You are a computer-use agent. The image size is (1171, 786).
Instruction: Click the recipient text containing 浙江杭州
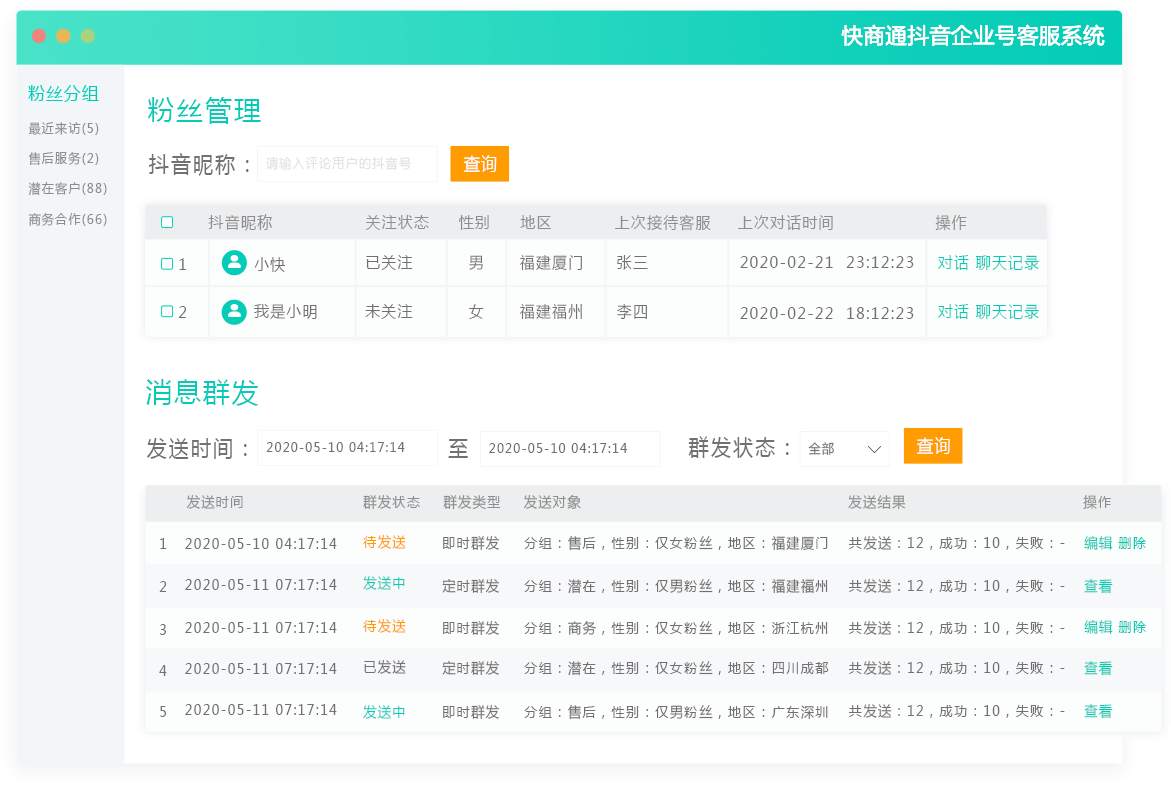pyautogui.click(x=676, y=628)
